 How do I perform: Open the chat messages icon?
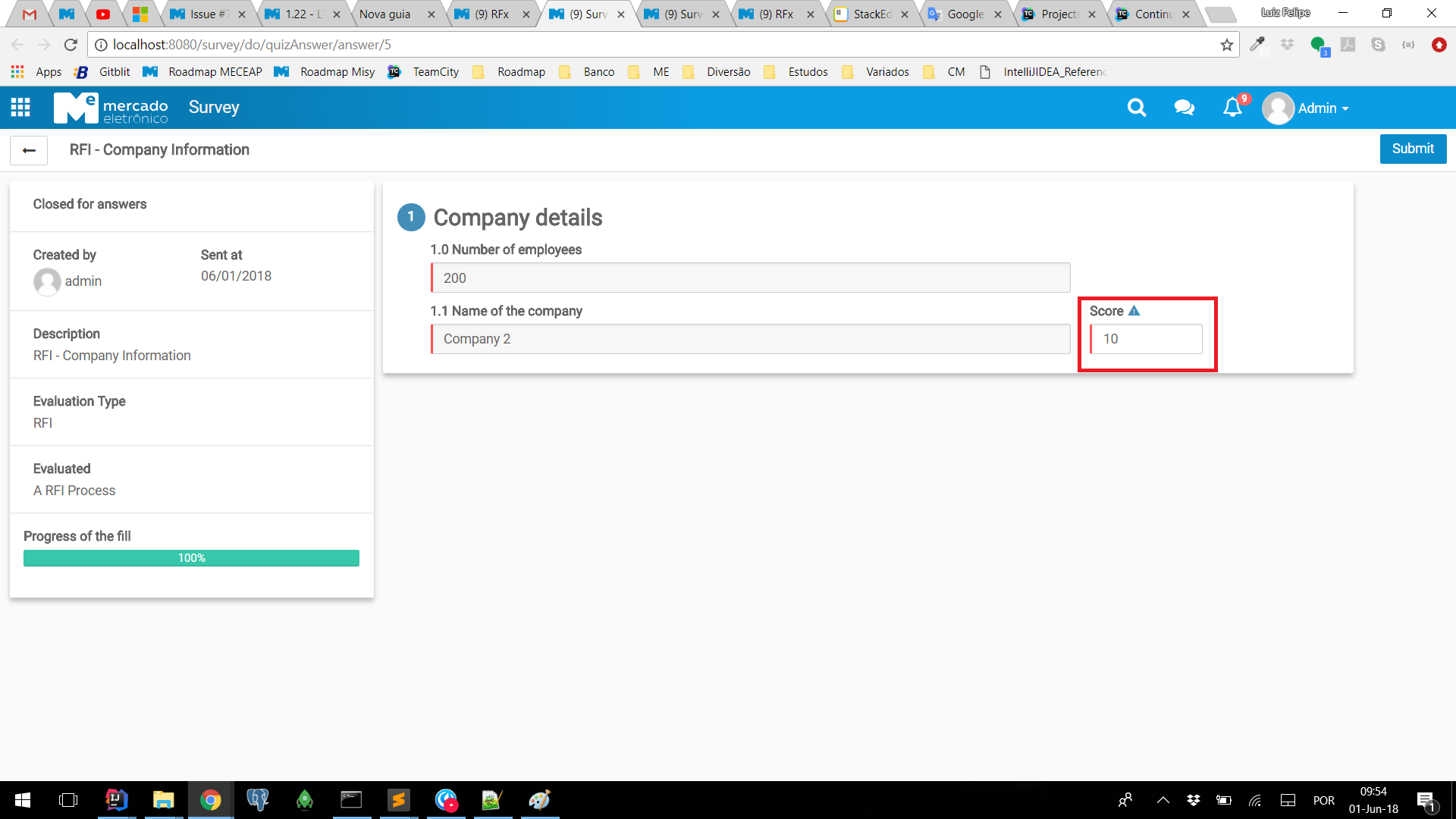tap(1184, 108)
